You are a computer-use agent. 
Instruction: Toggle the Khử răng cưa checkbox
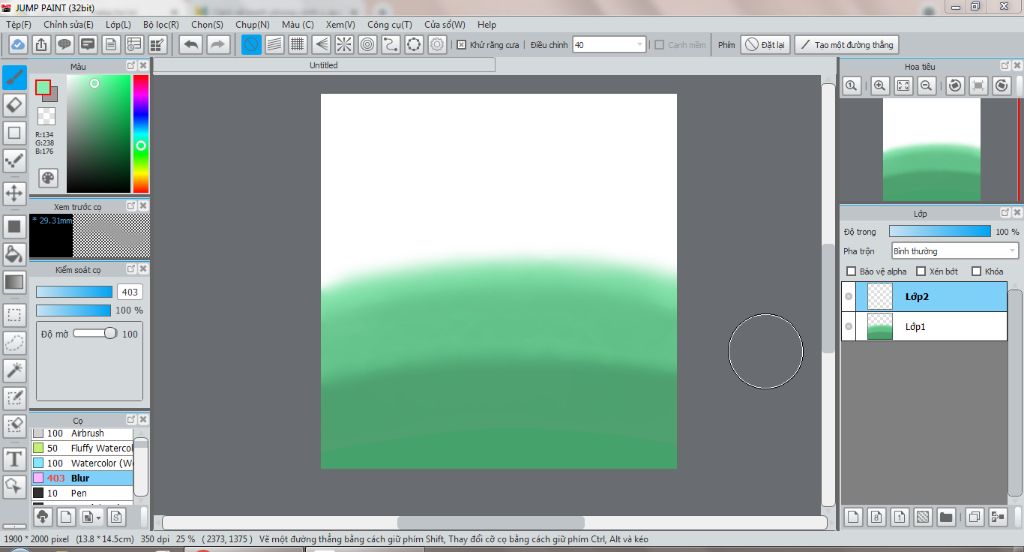tap(461, 44)
